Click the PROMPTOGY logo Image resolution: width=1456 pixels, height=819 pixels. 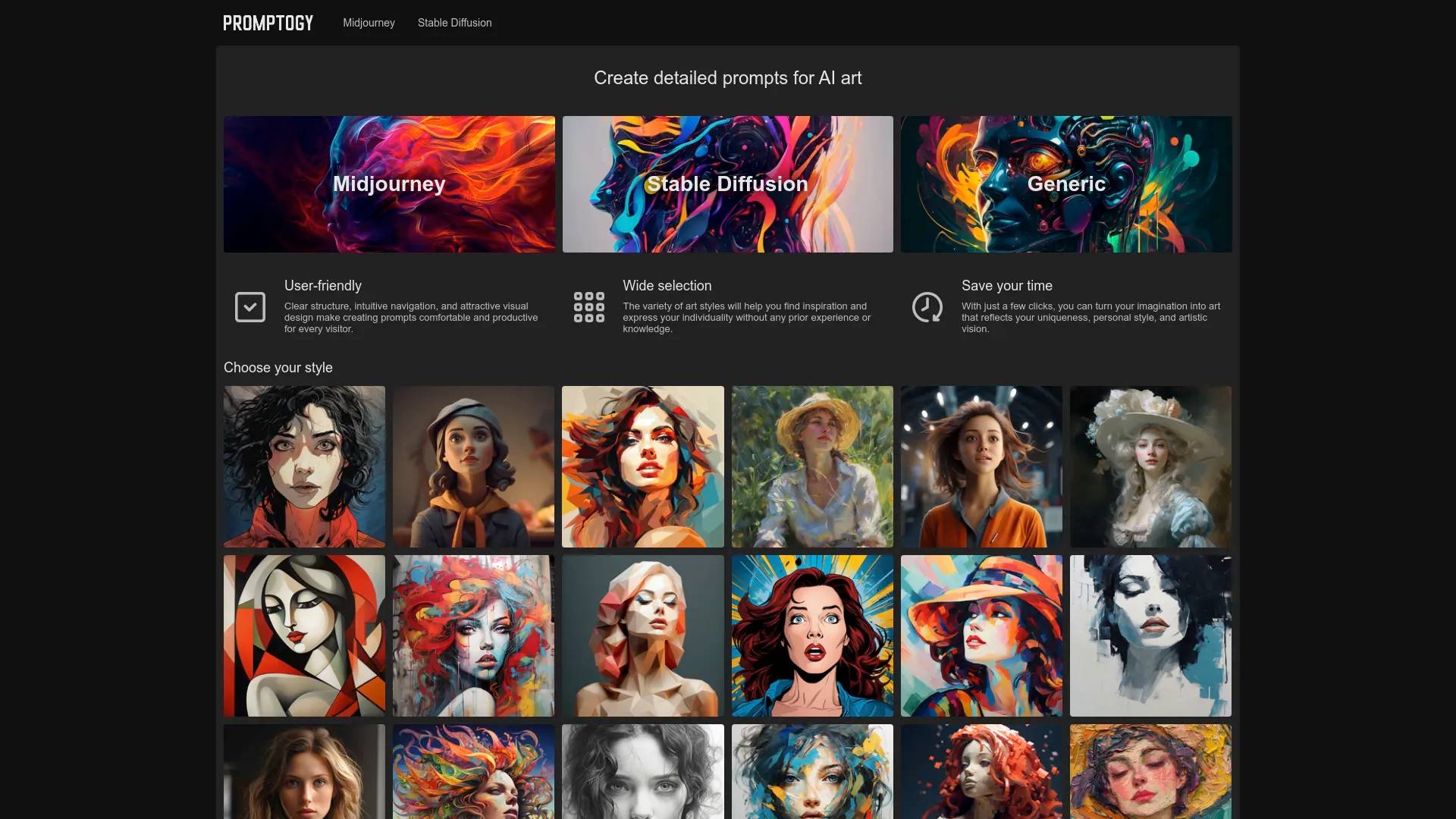tap(268, 23)
